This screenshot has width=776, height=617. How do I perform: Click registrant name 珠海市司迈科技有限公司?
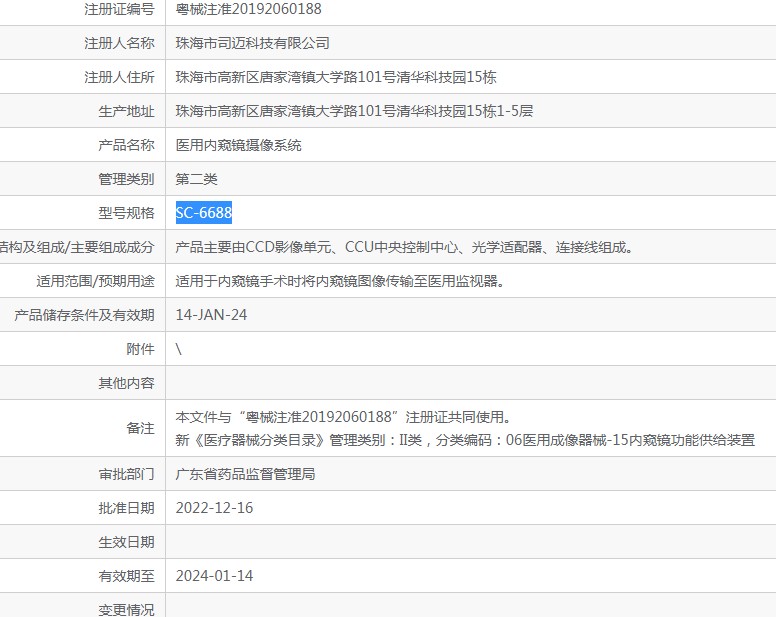pos(252,43)
